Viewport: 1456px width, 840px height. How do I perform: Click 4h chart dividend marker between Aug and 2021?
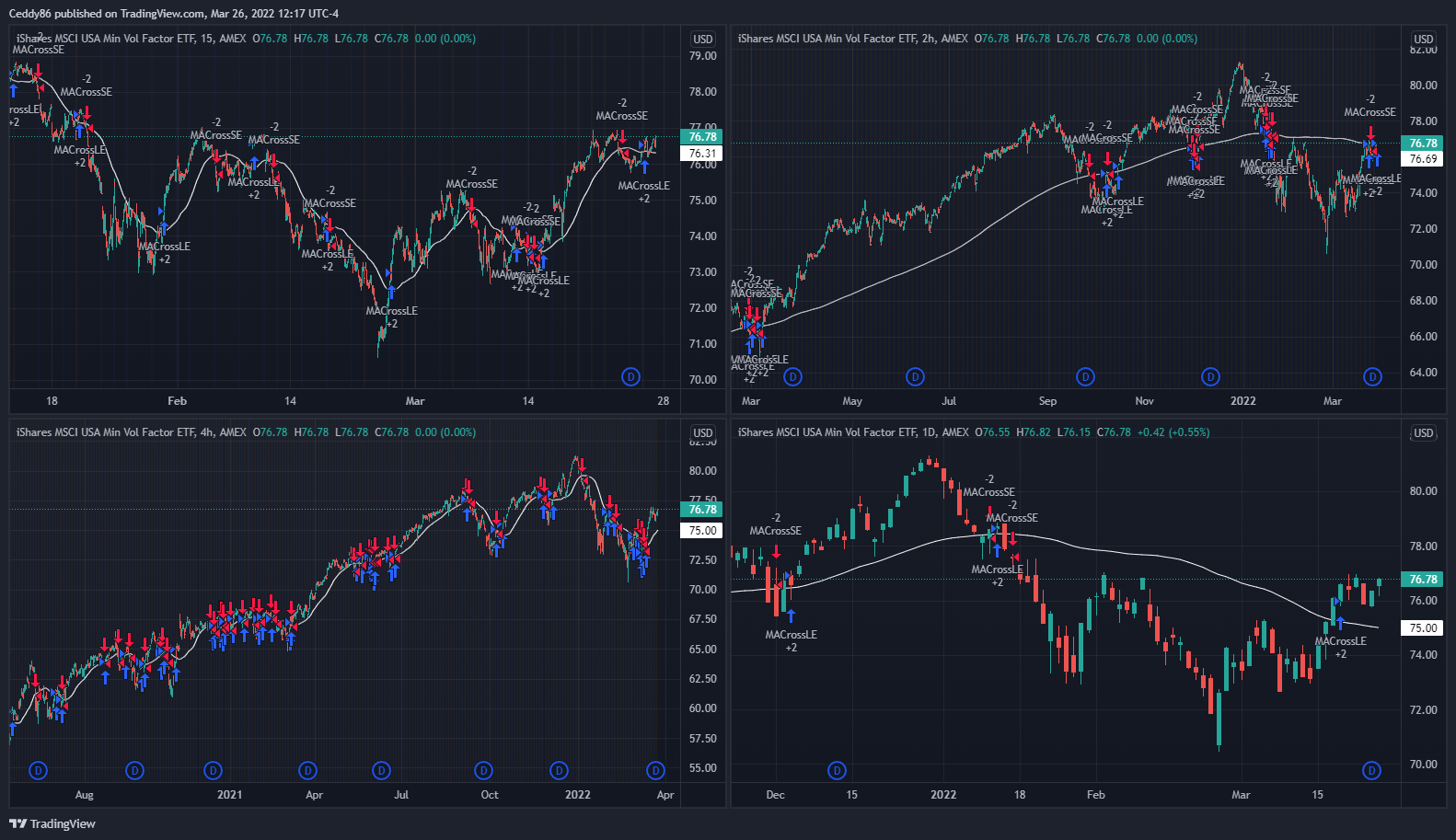[135, 770]
